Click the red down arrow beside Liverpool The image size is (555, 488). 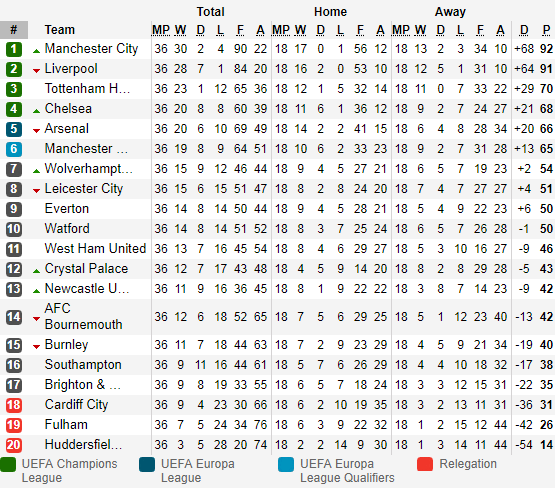(36, 71)
